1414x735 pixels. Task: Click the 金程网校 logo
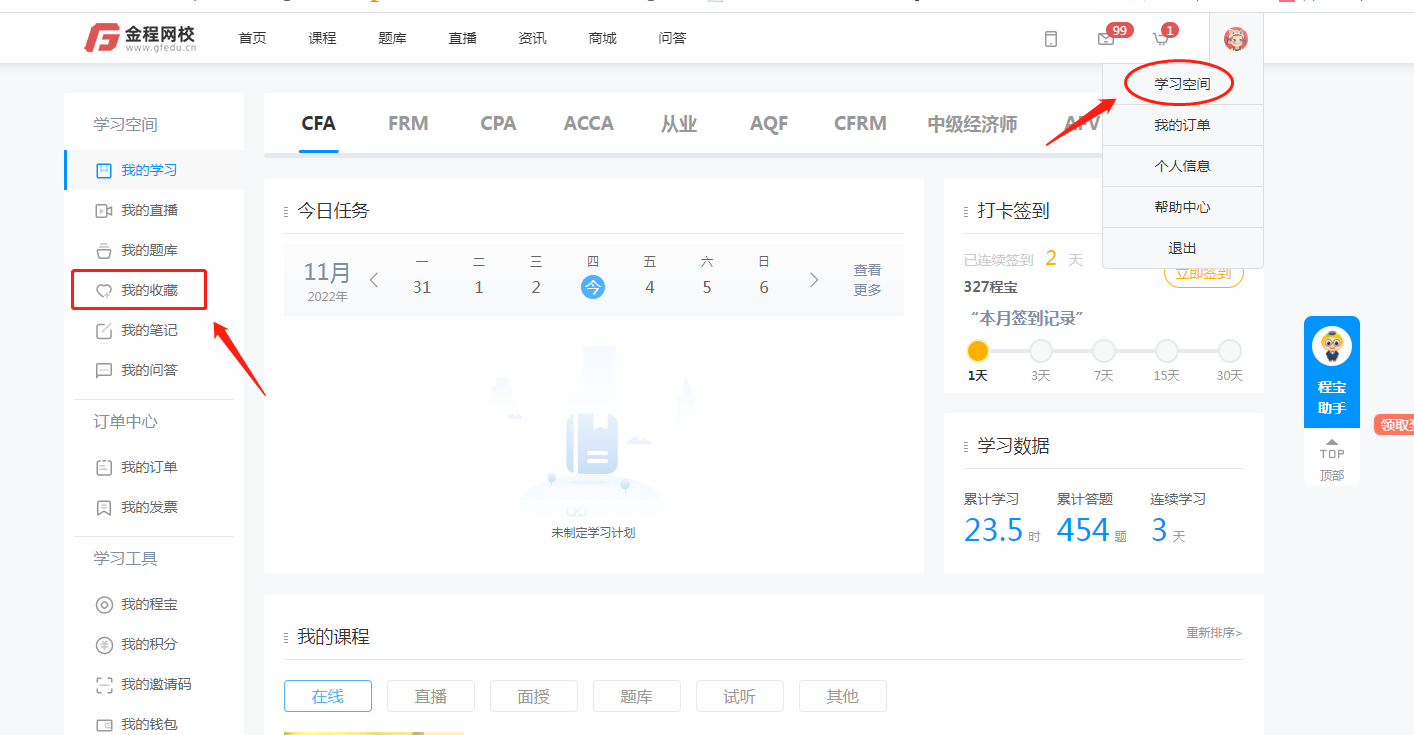pyautogui.click(x=141, y=38)
